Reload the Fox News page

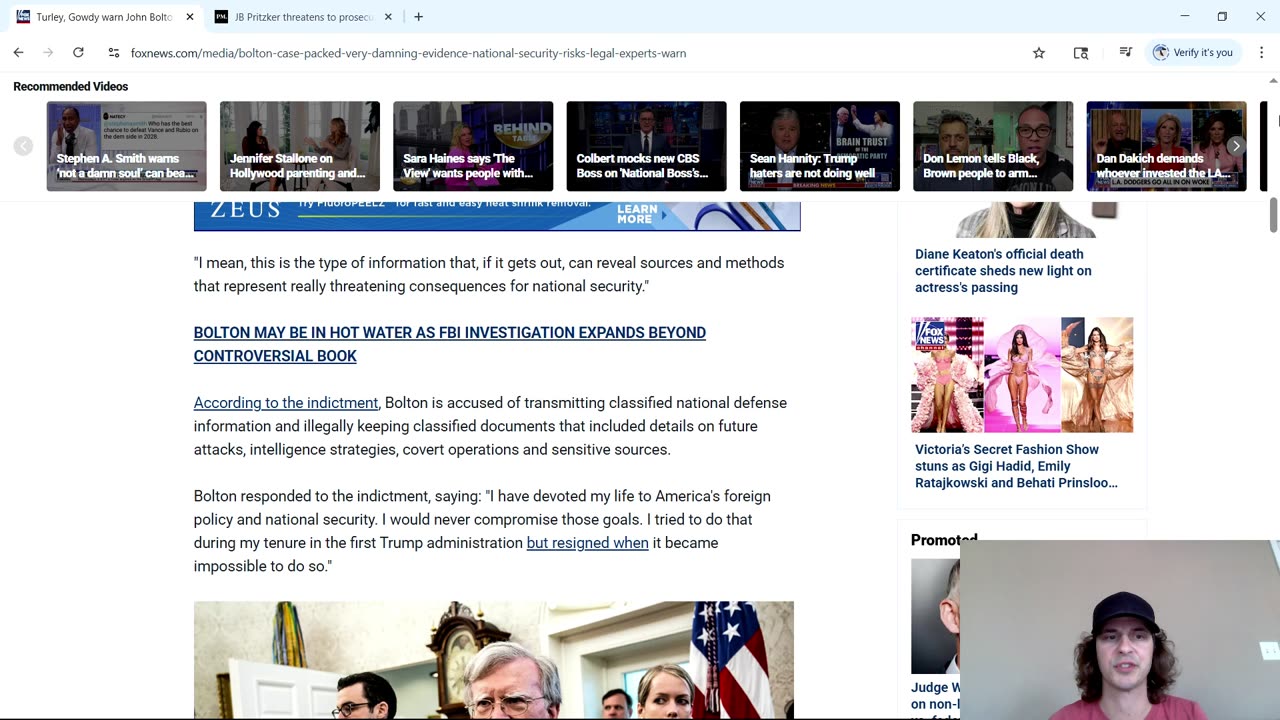[78, 53]
